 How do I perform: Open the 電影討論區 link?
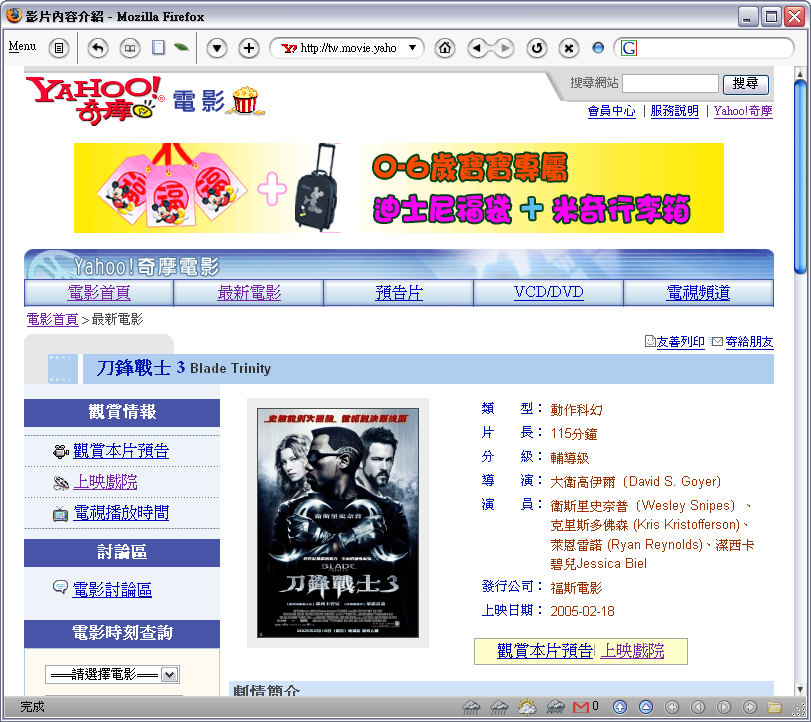click(112, 590)
